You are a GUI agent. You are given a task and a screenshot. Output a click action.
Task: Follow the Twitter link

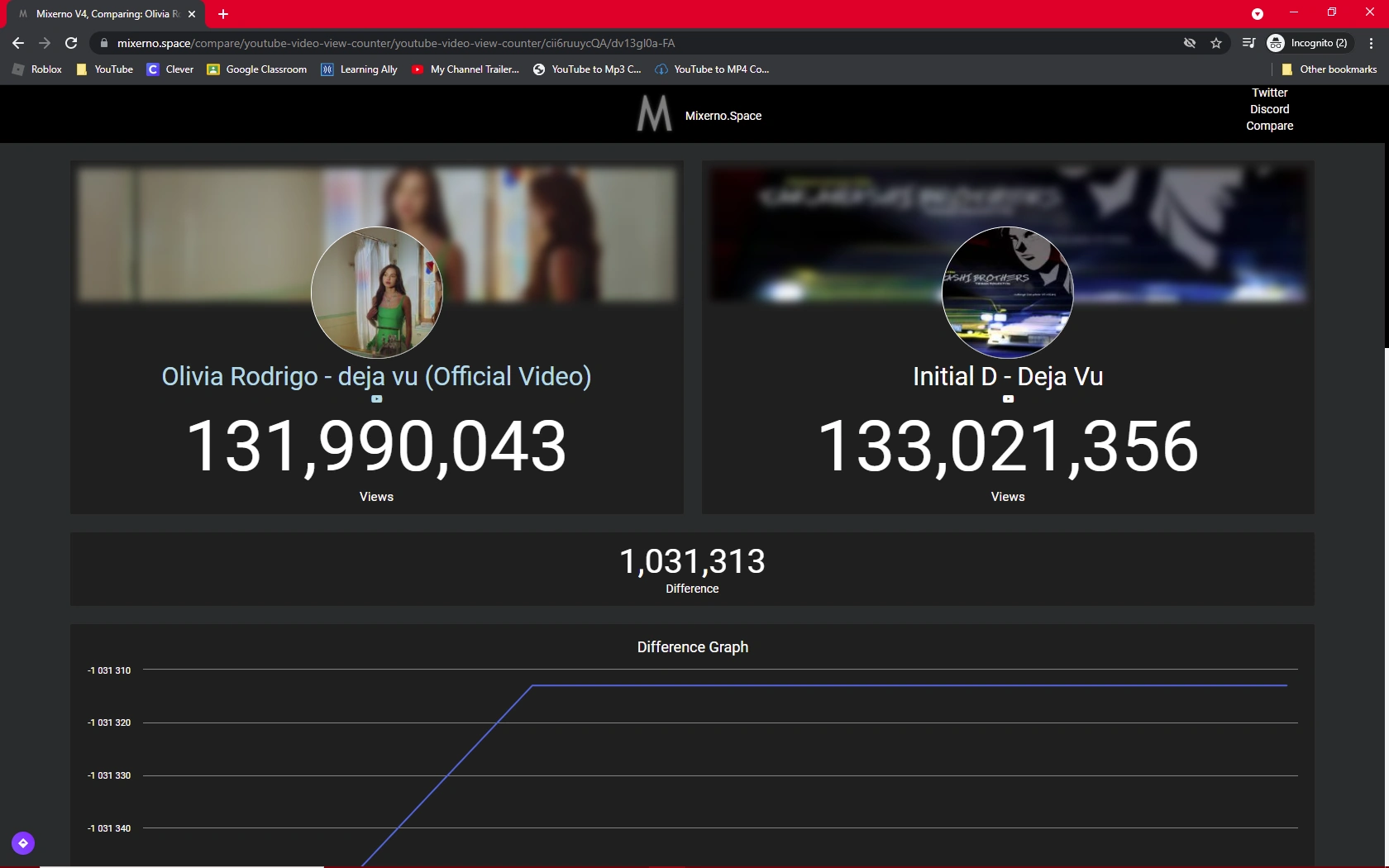point(1268,92)
